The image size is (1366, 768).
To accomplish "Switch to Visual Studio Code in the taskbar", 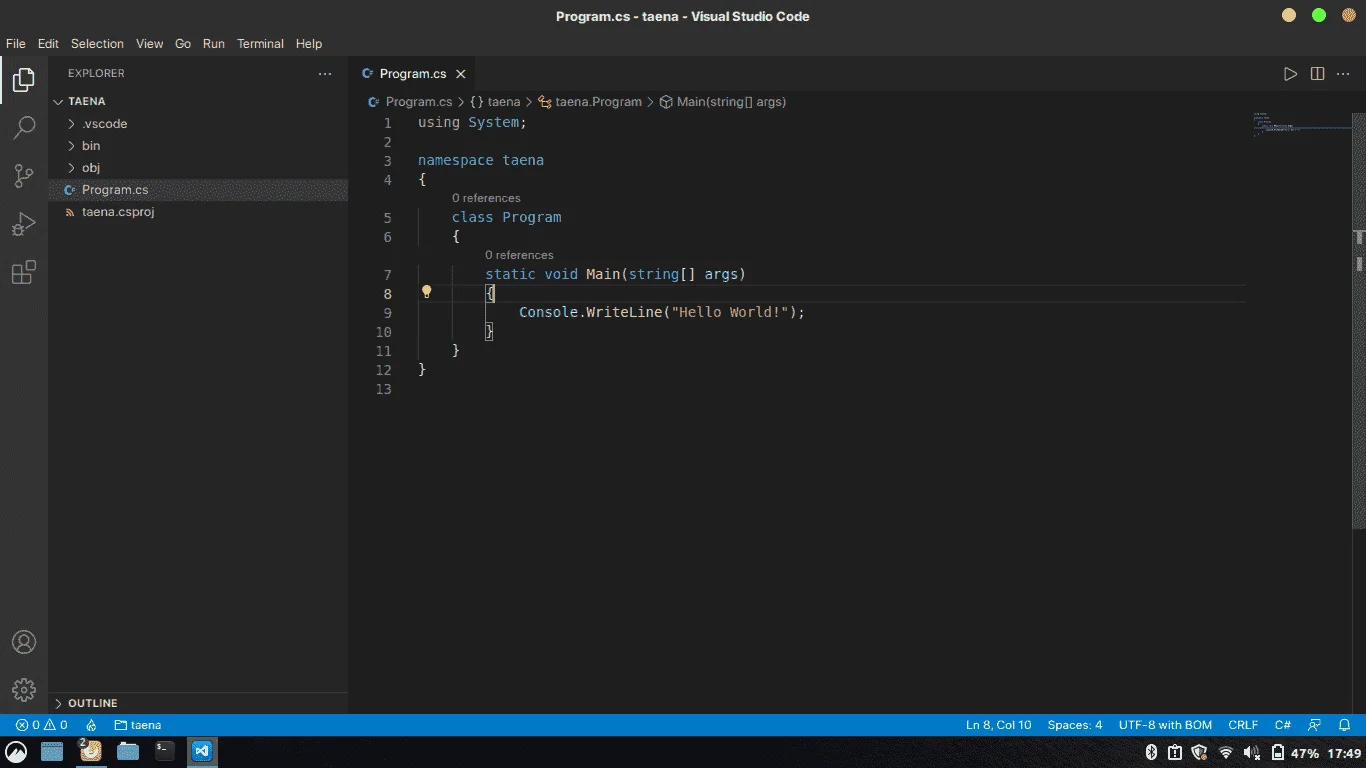I will (x=202, y=752).
